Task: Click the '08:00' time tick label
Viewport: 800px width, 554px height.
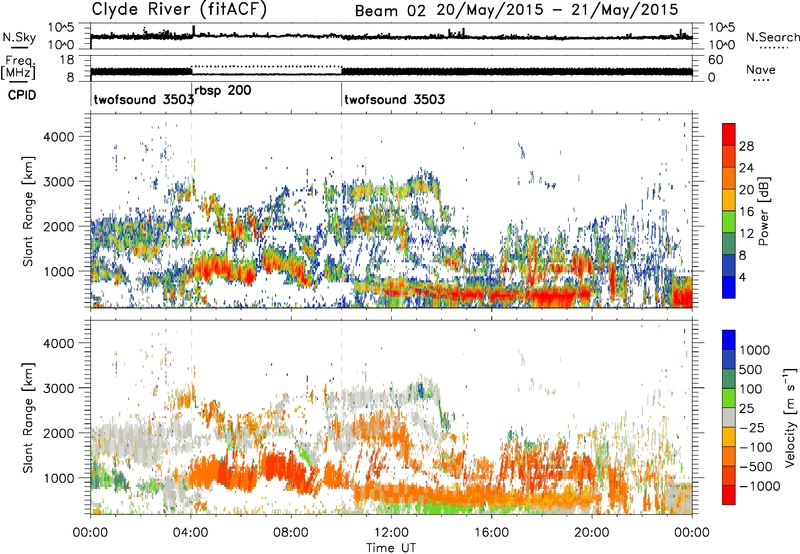Action: [x=291, y=533]
